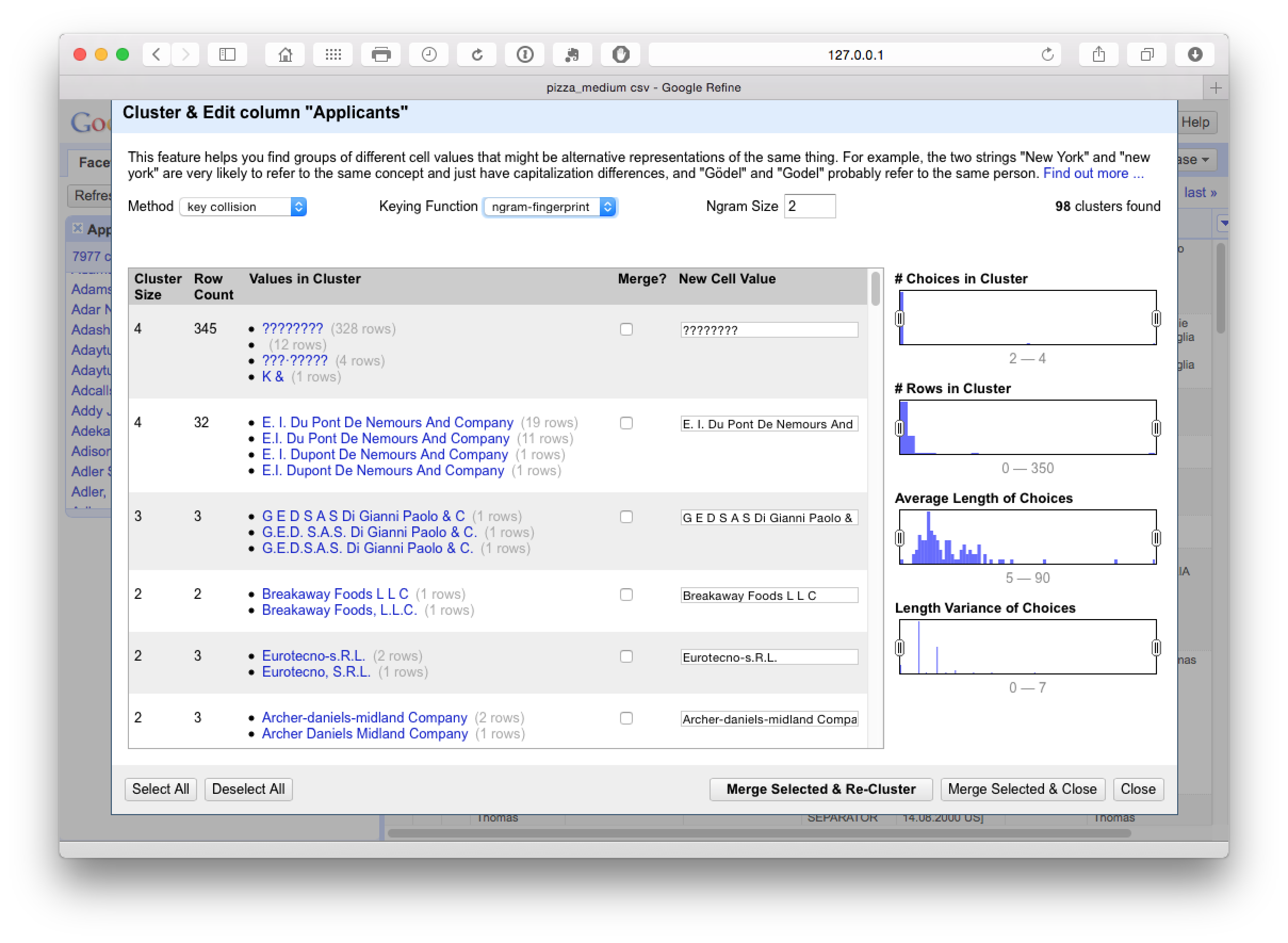This screenshot has width=1288, height=943.
Task: Close the Cluster & Edit dialog
Action: (x=1138, y=789)
